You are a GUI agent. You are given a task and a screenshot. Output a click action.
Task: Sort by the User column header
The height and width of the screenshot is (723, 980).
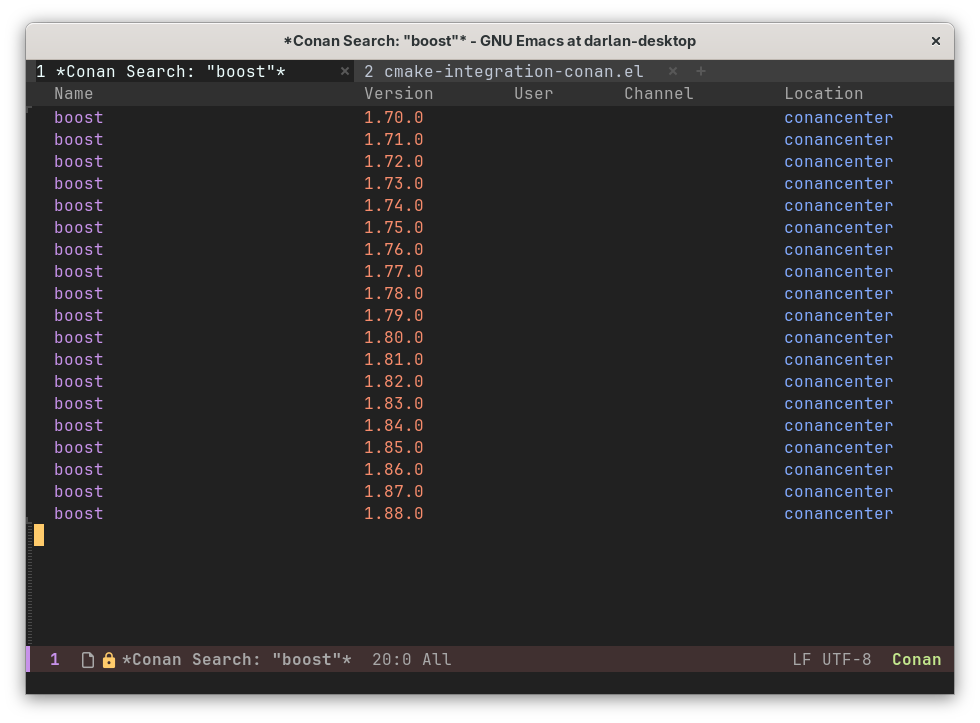pyautogui.click(x=533, y=94)
